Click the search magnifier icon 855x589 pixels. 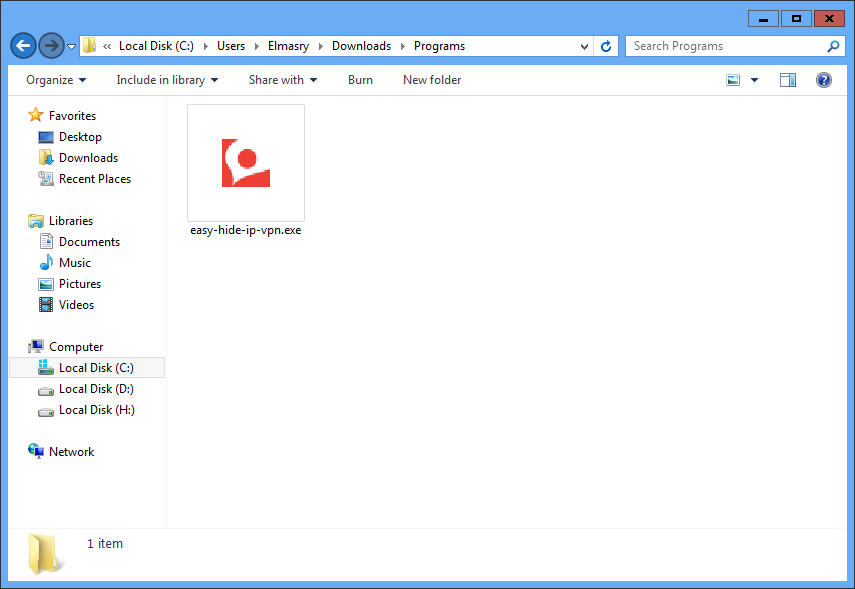point(833,46)
